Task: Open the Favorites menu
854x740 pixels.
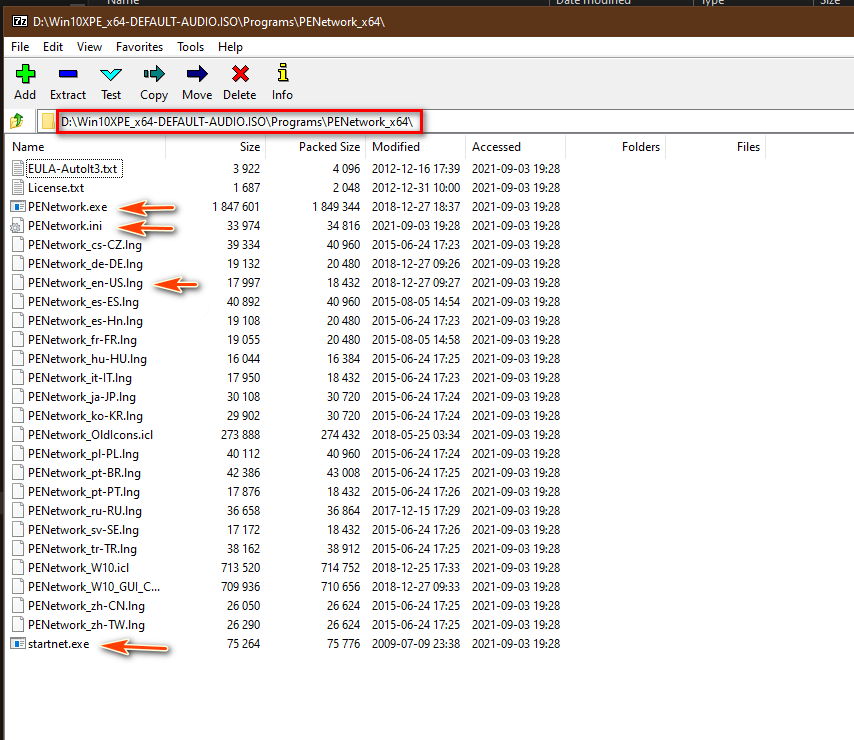Action: tap(139, 47)
